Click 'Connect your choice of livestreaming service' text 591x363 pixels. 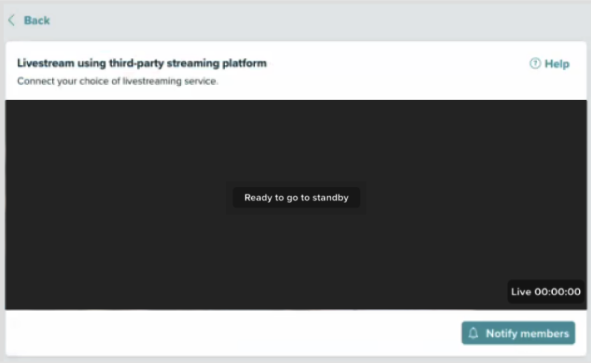coord(118,81)
